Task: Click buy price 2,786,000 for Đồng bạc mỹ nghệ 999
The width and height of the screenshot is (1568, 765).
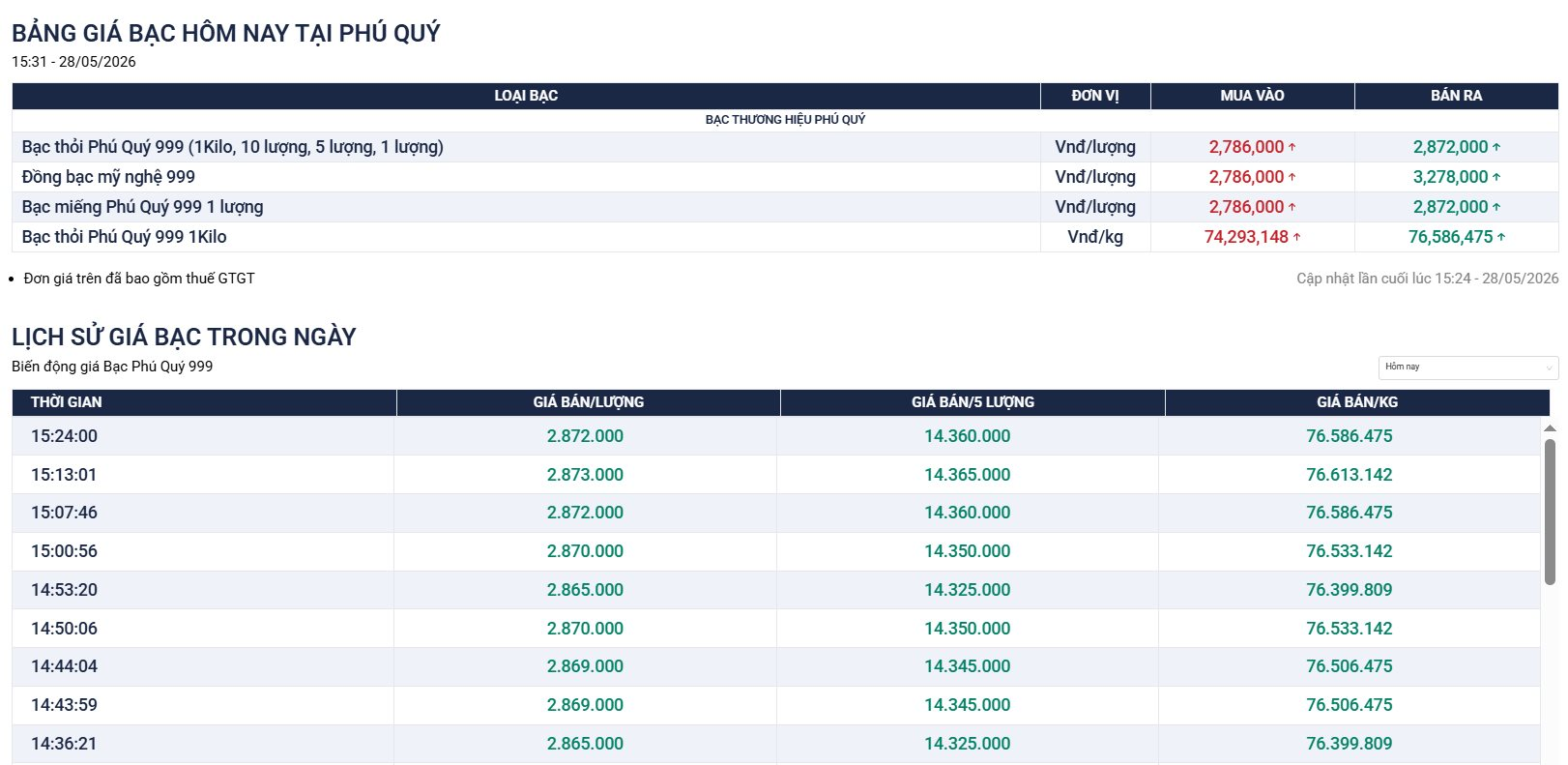Action: (x=1246, y=177)
